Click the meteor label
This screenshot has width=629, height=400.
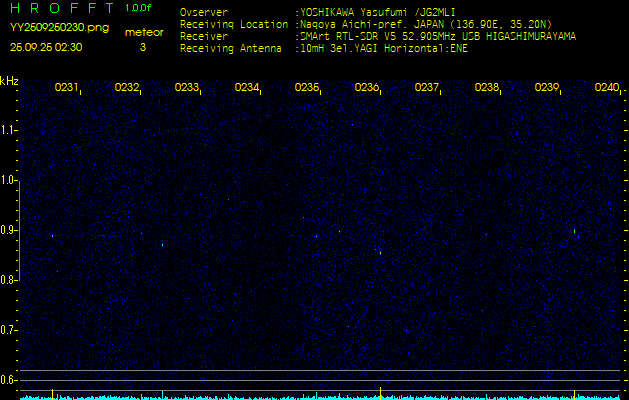[x=144, y=33]
